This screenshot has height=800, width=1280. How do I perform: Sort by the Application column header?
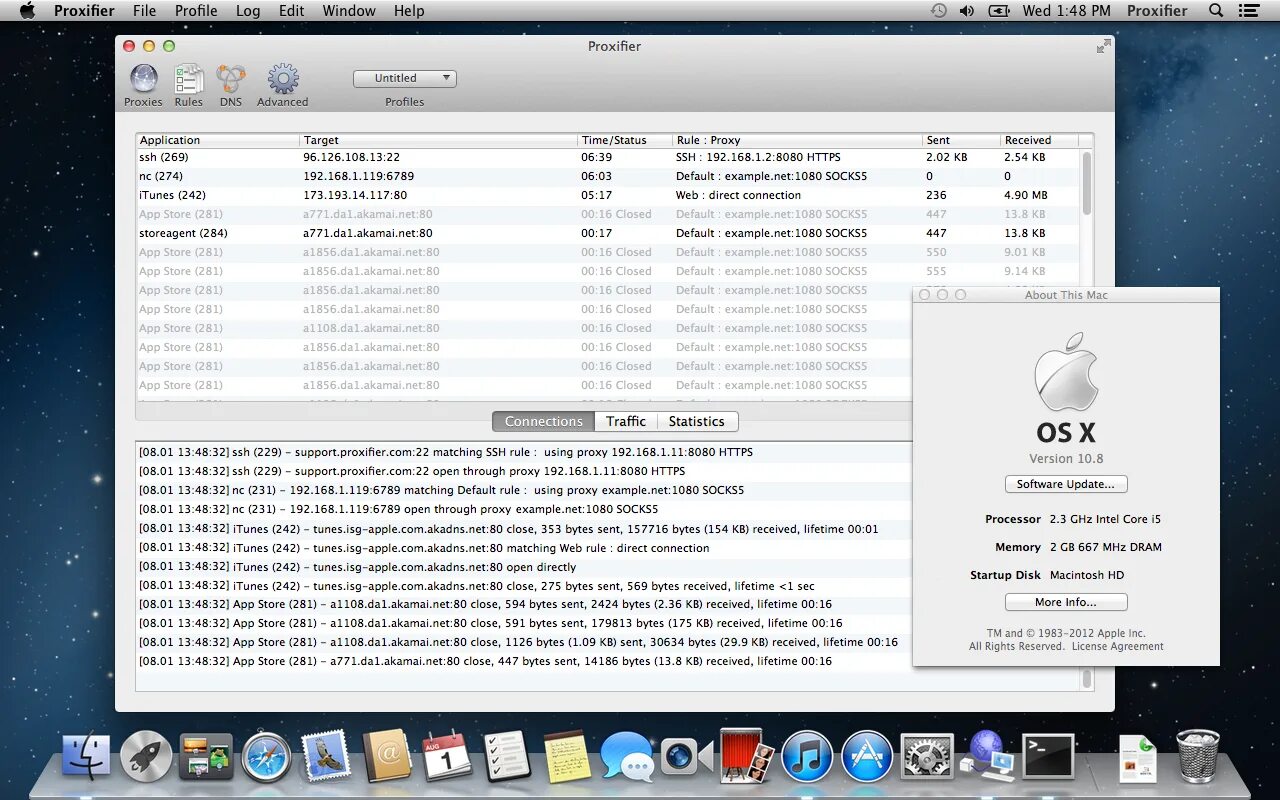[x=217, y=140]
